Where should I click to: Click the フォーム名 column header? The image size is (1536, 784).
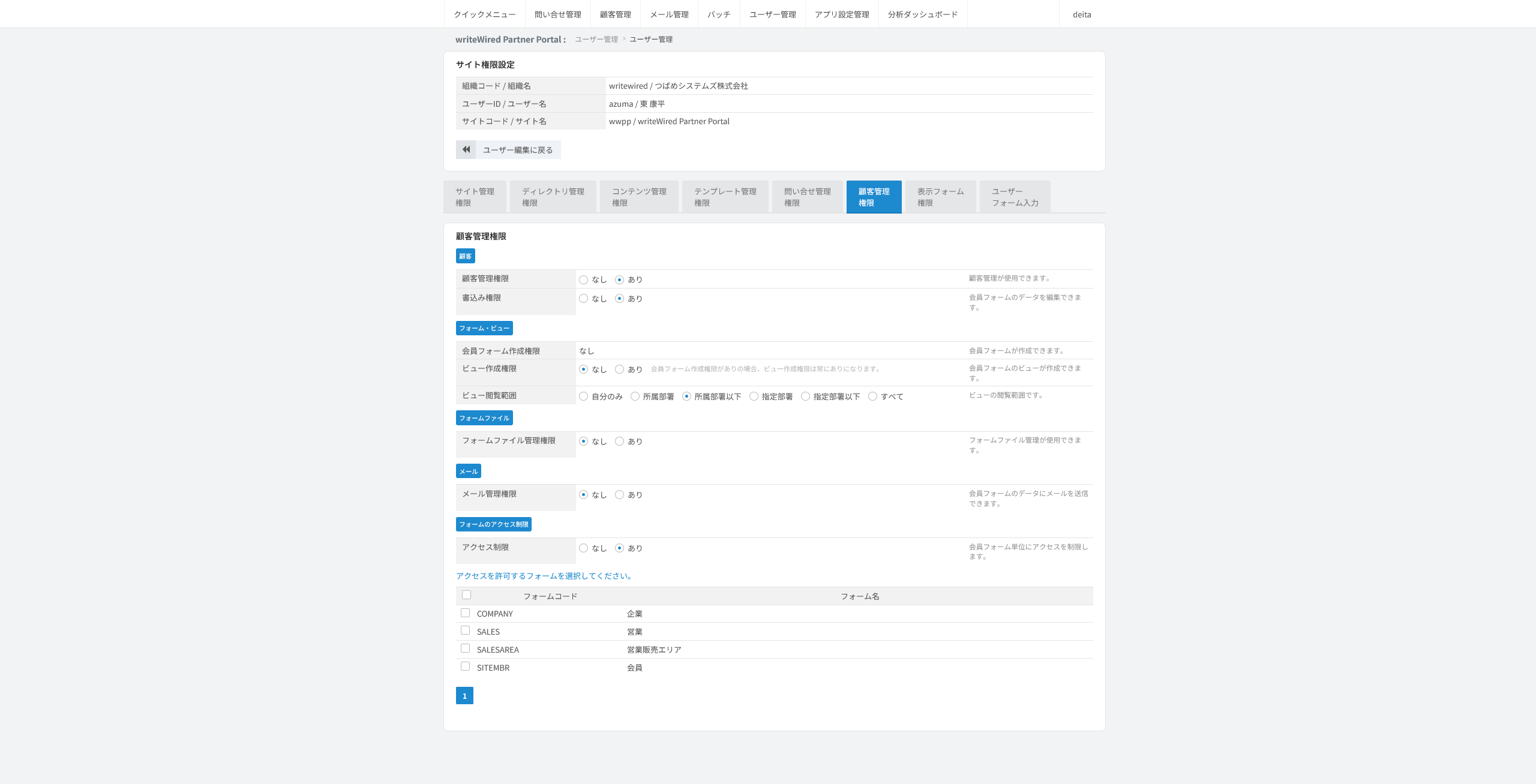(x=860, y=596)
